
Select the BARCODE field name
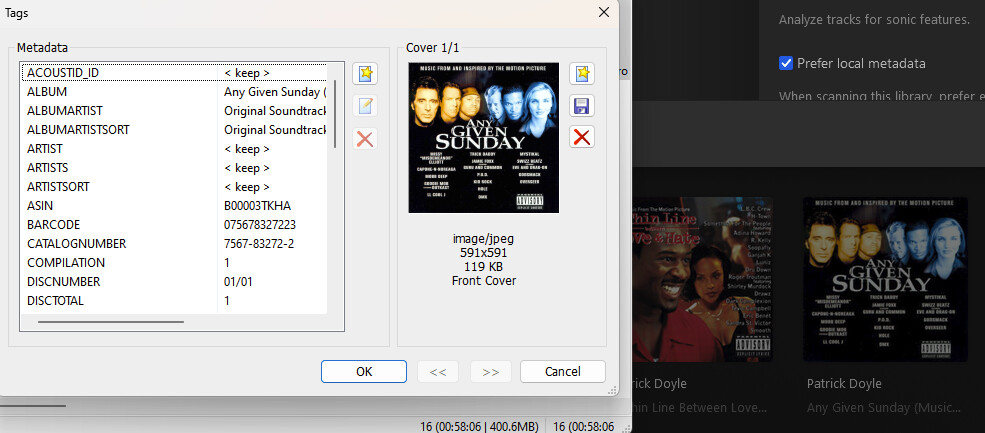53,224
